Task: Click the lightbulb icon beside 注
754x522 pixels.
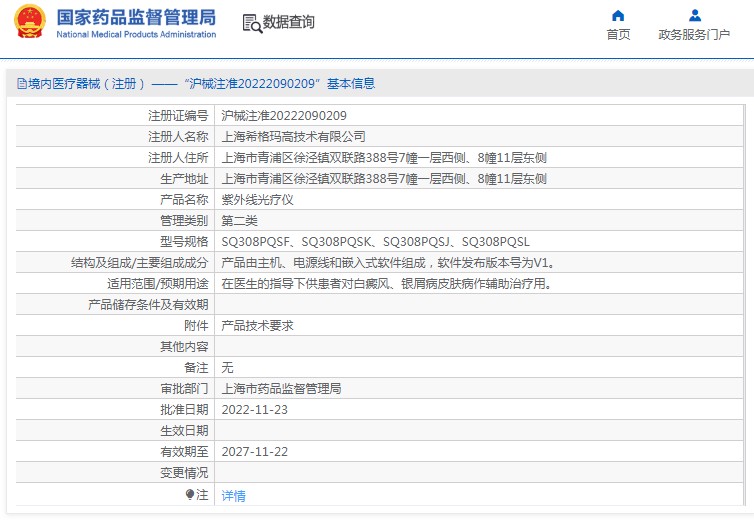Action: click(x=189, y=494)
